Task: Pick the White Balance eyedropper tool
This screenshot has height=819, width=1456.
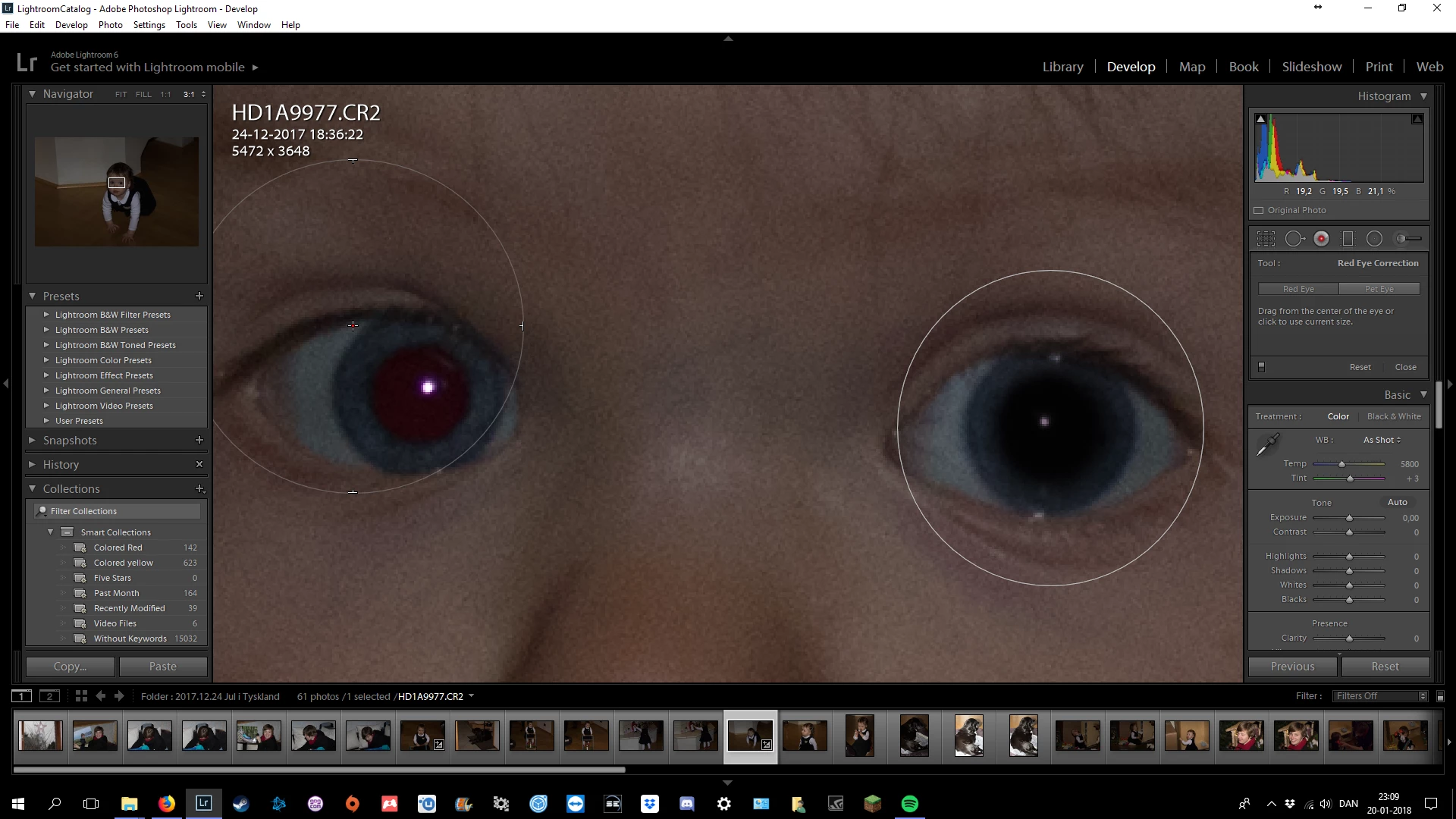Action: coord(1267,445)
